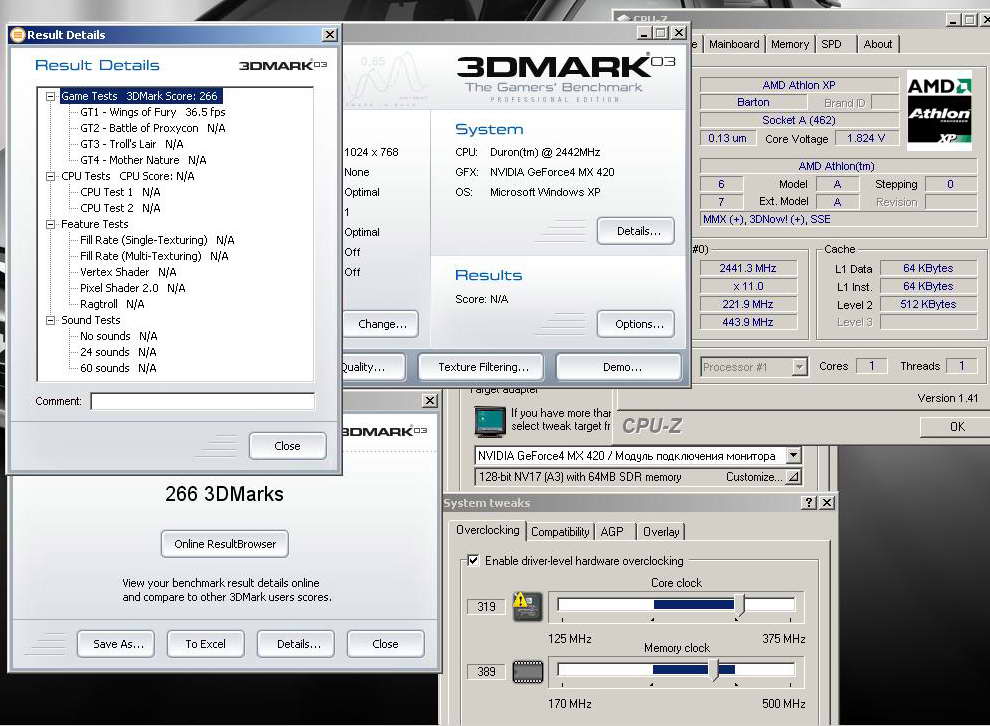Select the GT3 - Troll's Lair row
990x726 pixels.
pyautogui.click(x=131, y=144)
